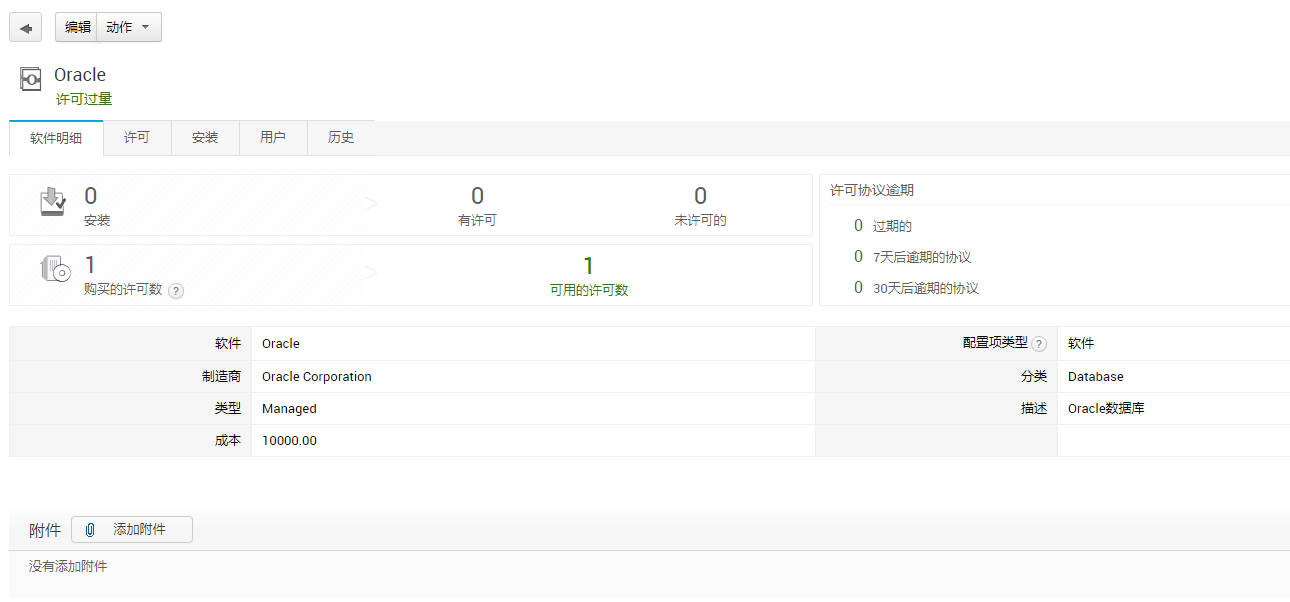Click the 制造商 field label

[x=221, y=377]
